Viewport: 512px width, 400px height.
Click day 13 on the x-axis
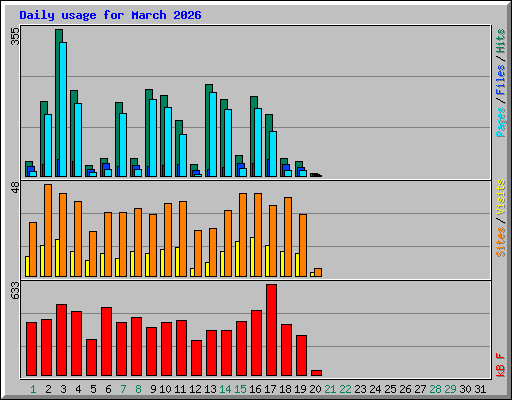click(210, 389)
